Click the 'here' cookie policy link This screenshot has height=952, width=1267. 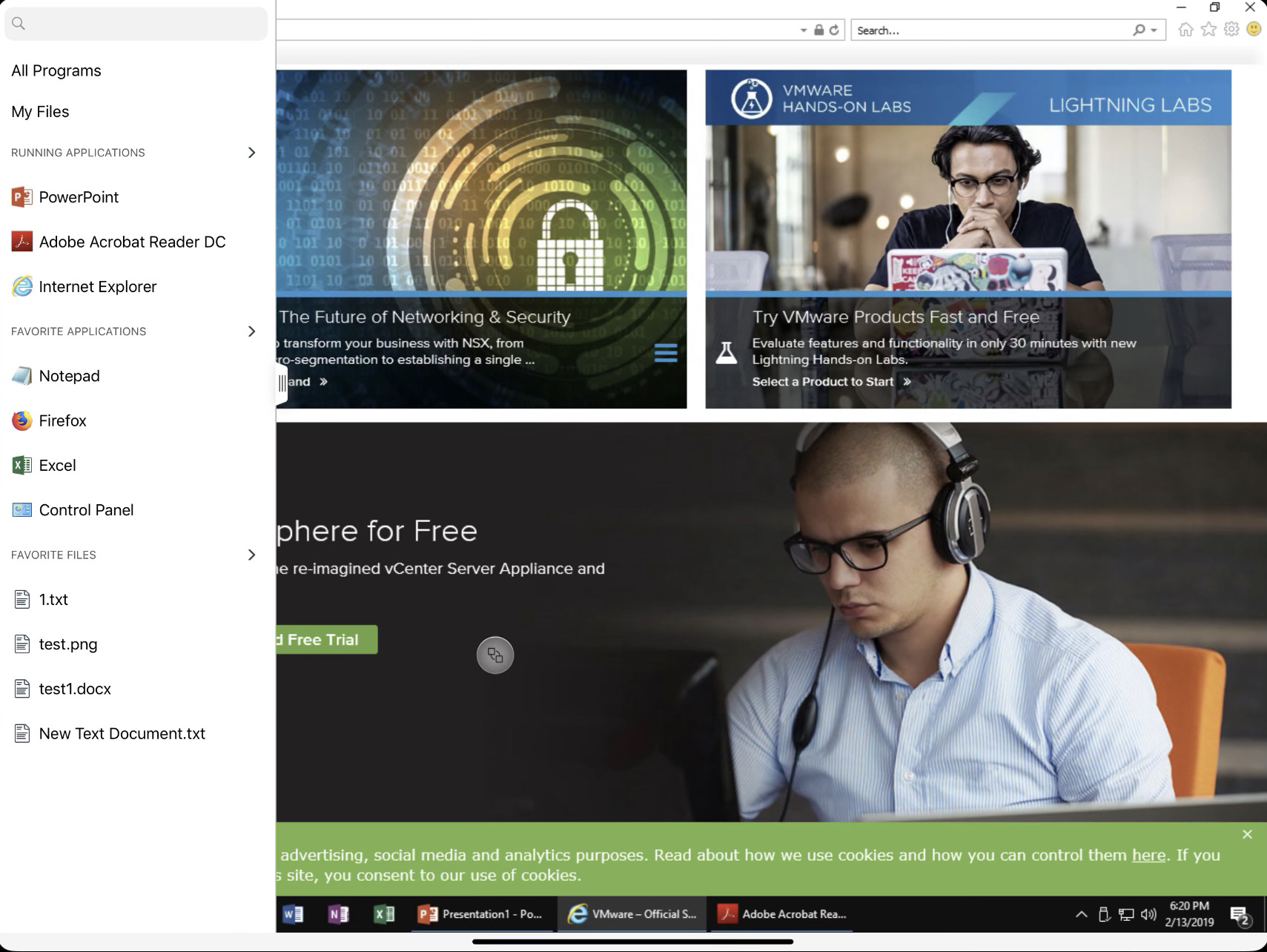(x=1148, y=855)
